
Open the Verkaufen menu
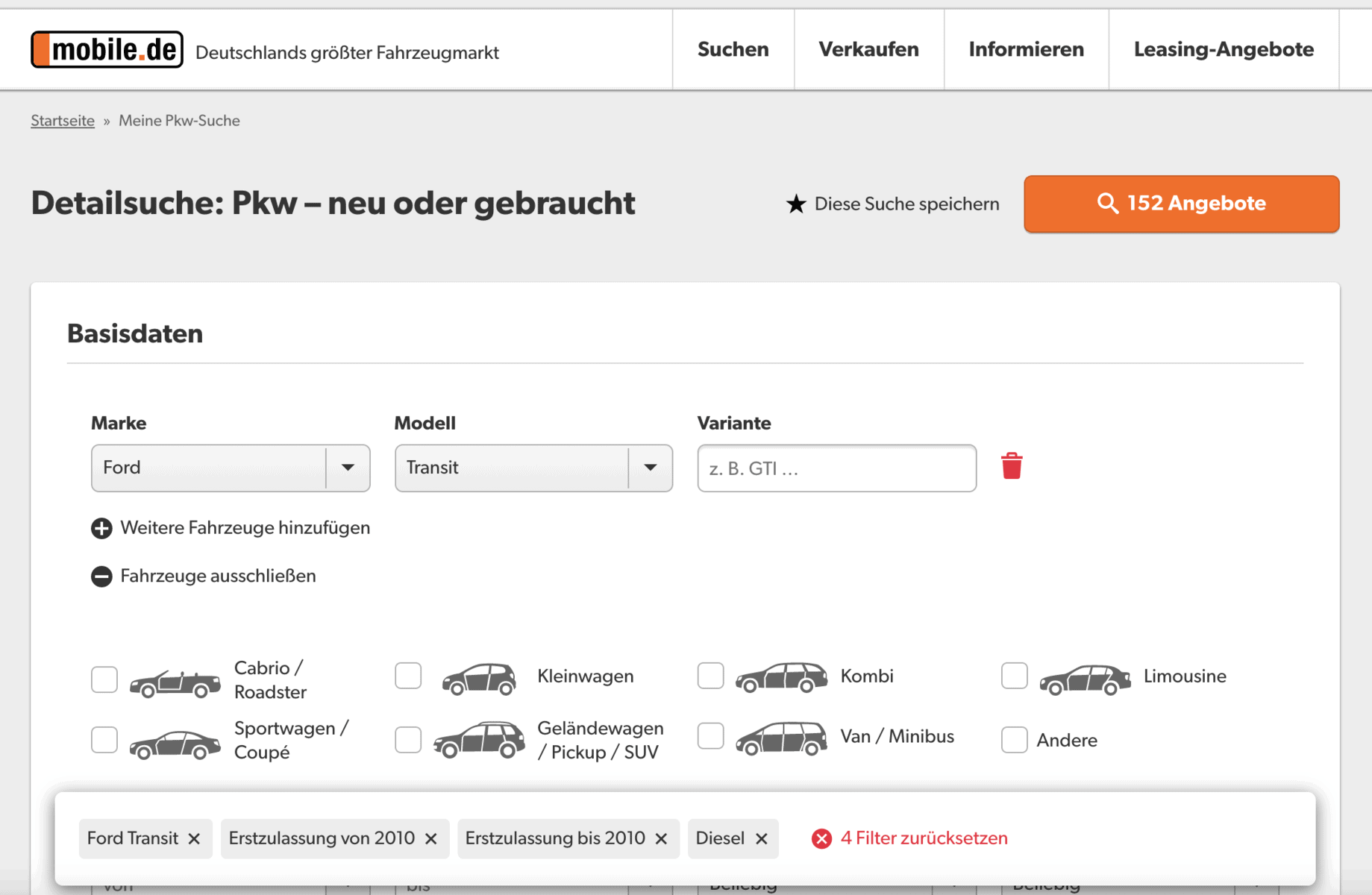869,49
